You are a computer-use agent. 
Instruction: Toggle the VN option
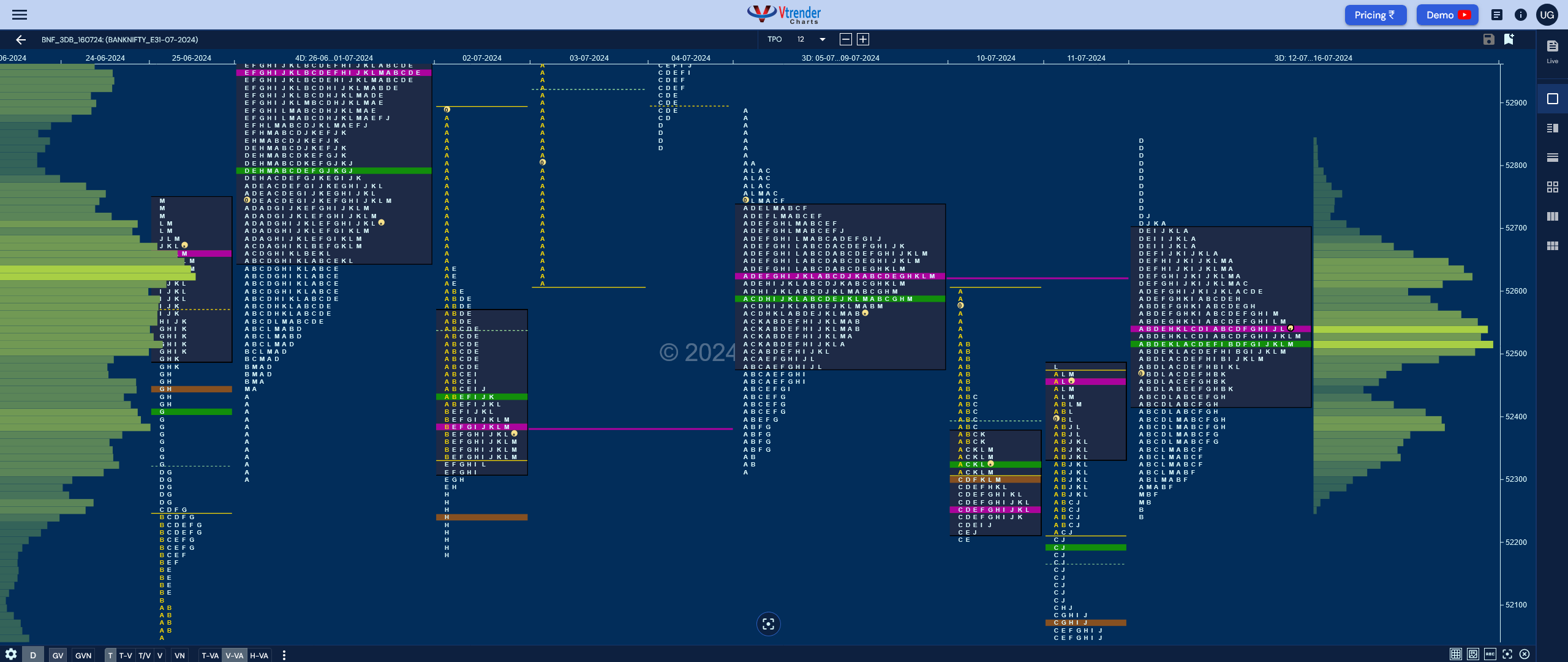pos(179,655)
